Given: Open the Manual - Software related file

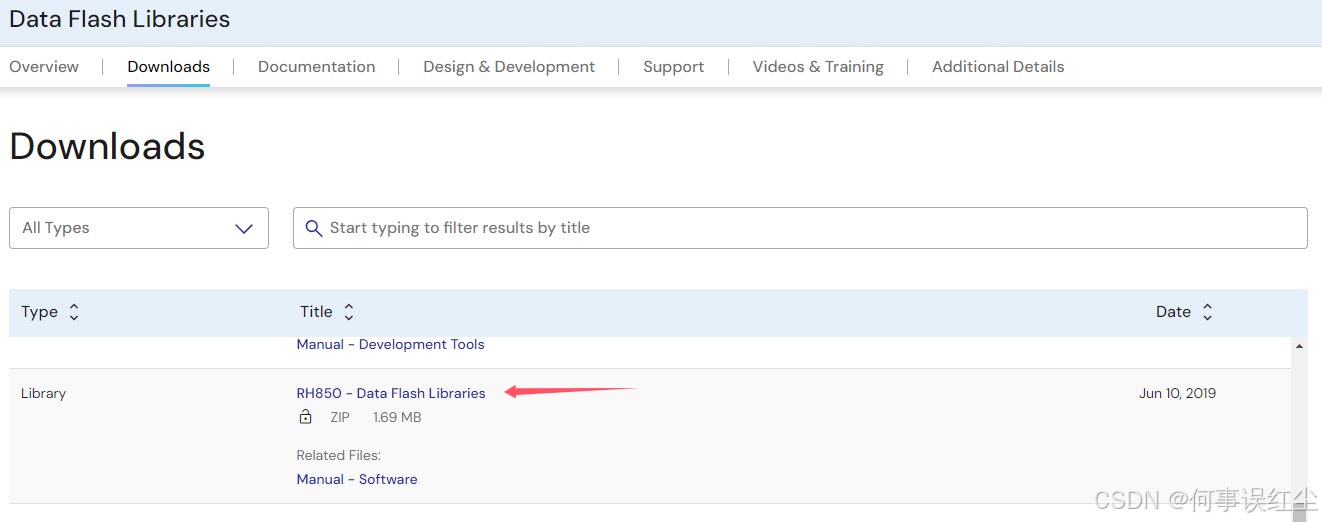Looking at the screenshot, I should [357, 479].
